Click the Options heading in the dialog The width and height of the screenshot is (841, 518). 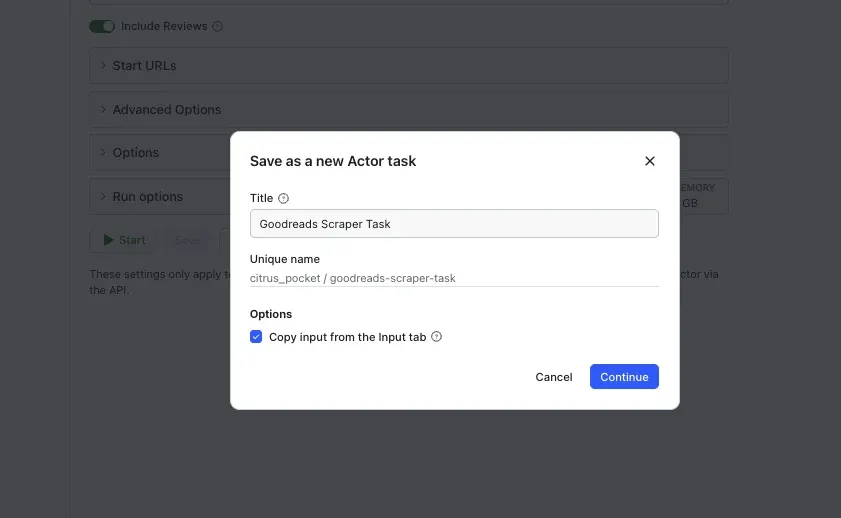(271, 314)
